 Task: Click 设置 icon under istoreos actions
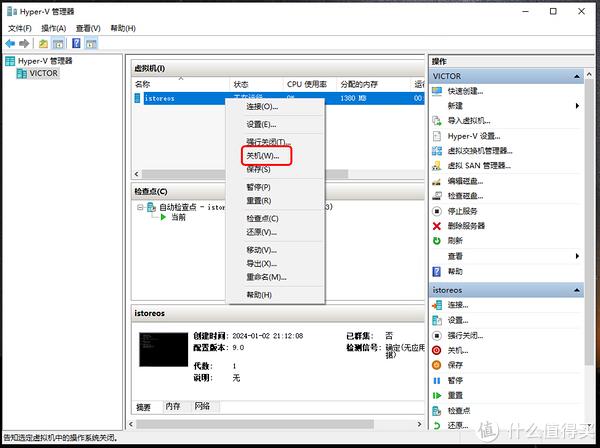pos(437,320)
